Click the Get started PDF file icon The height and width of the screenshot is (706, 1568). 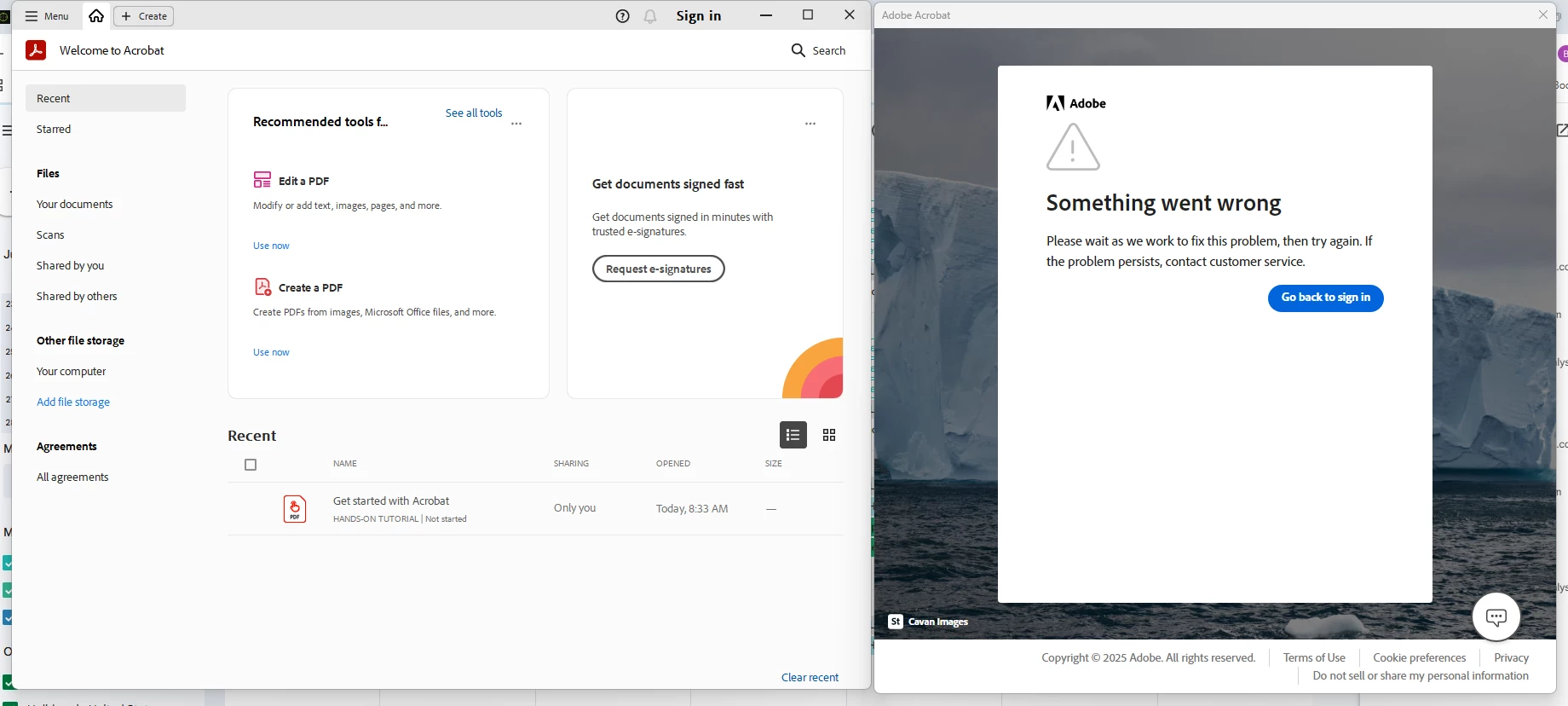(x=295, y=509)
